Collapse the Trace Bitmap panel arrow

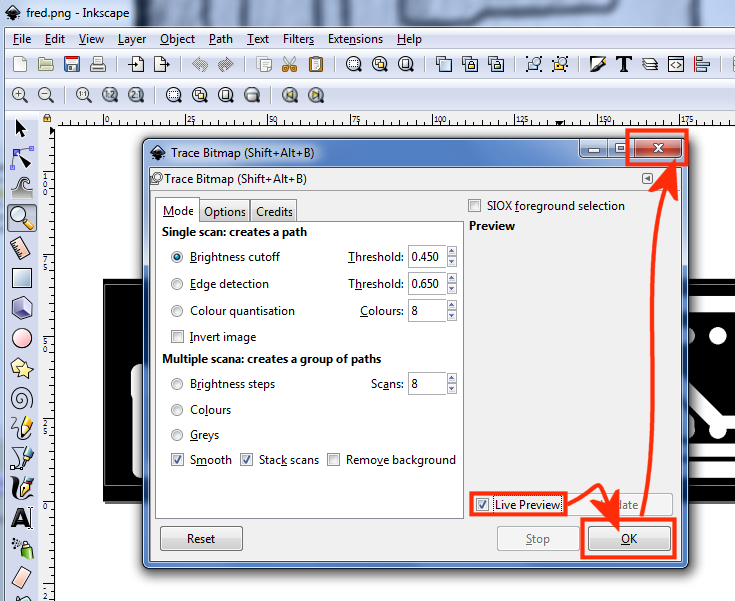[647, 179]
